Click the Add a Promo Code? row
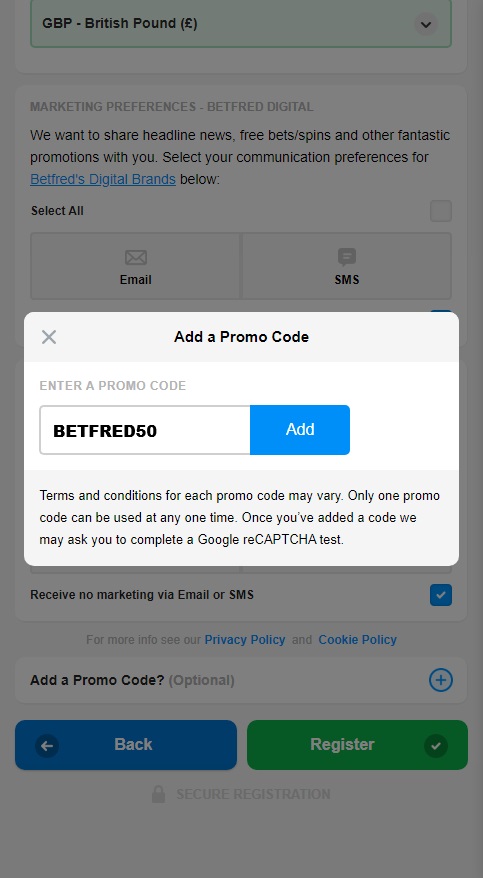 pos(241,680)
